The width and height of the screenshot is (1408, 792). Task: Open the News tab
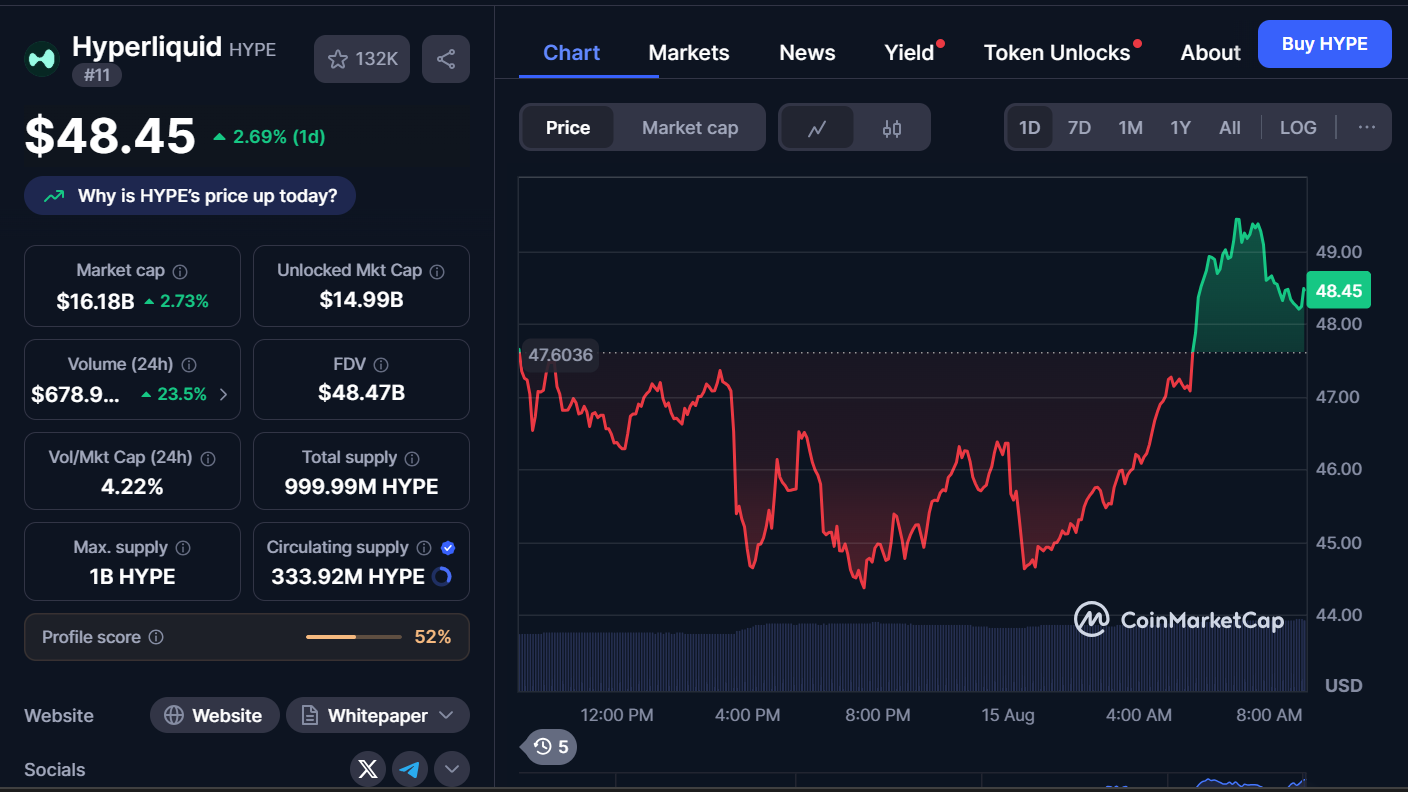tap(807, 53)
